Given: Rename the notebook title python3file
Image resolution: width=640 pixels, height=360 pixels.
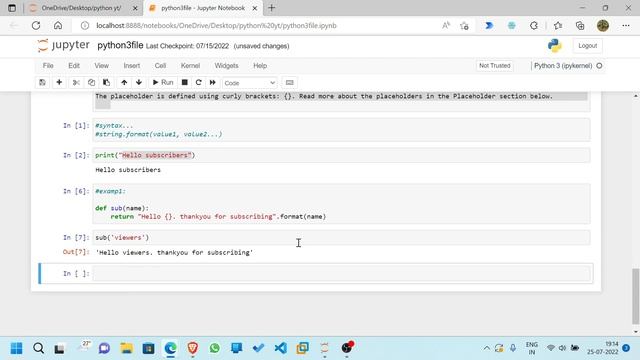Looking at the screenshot, I should click(x=120, y=45).
